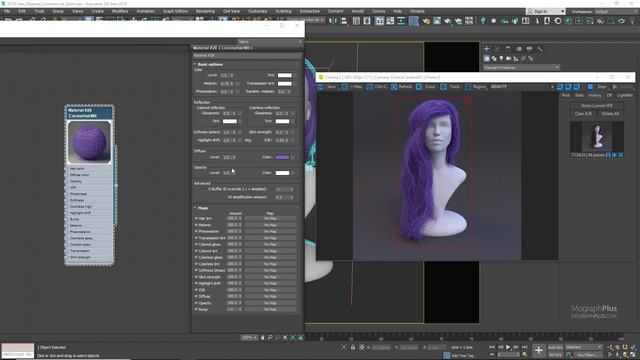640x360 pixels.
Task: Open the Selected key filter dropdown
Action: [x=584, y=347]
